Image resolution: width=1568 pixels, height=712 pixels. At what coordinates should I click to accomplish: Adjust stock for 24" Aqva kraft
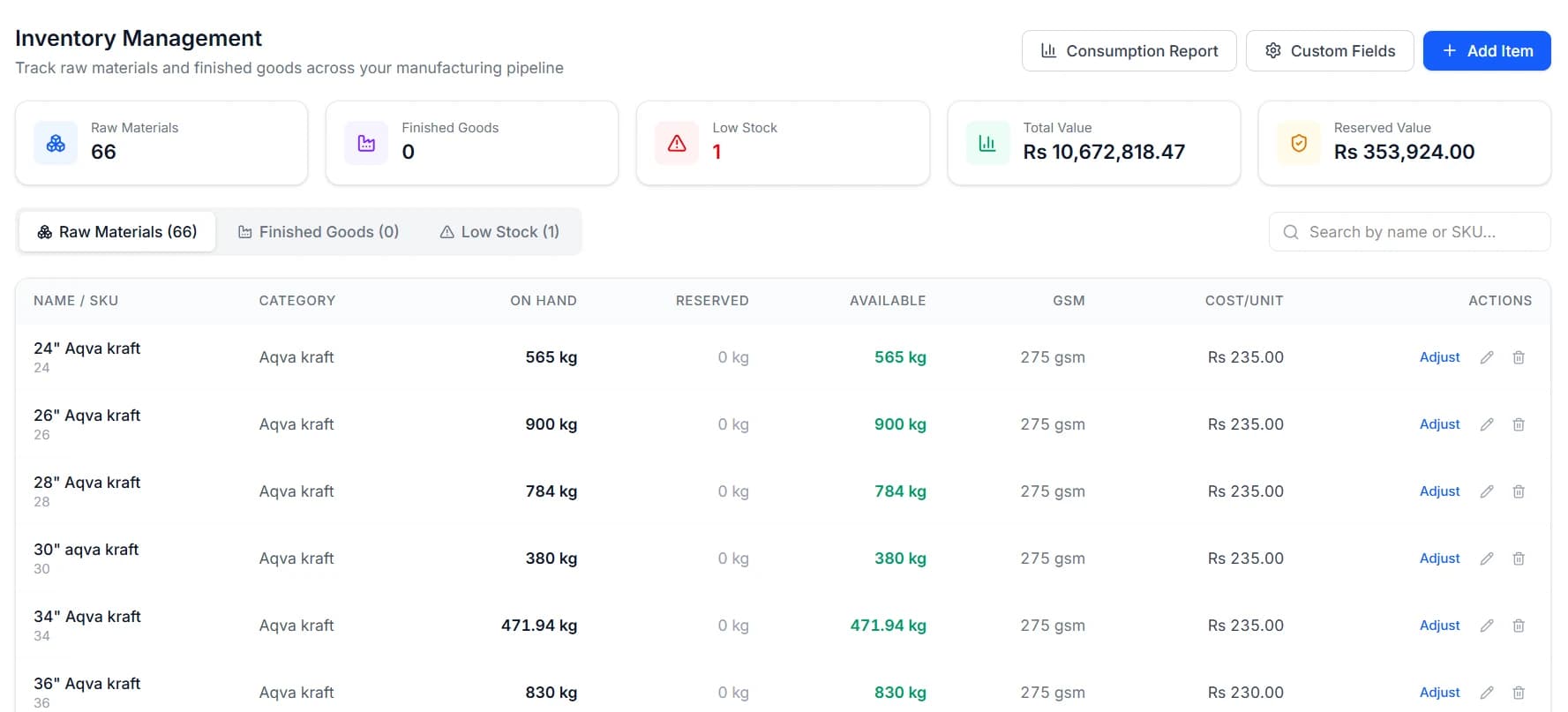(1439, 357)
